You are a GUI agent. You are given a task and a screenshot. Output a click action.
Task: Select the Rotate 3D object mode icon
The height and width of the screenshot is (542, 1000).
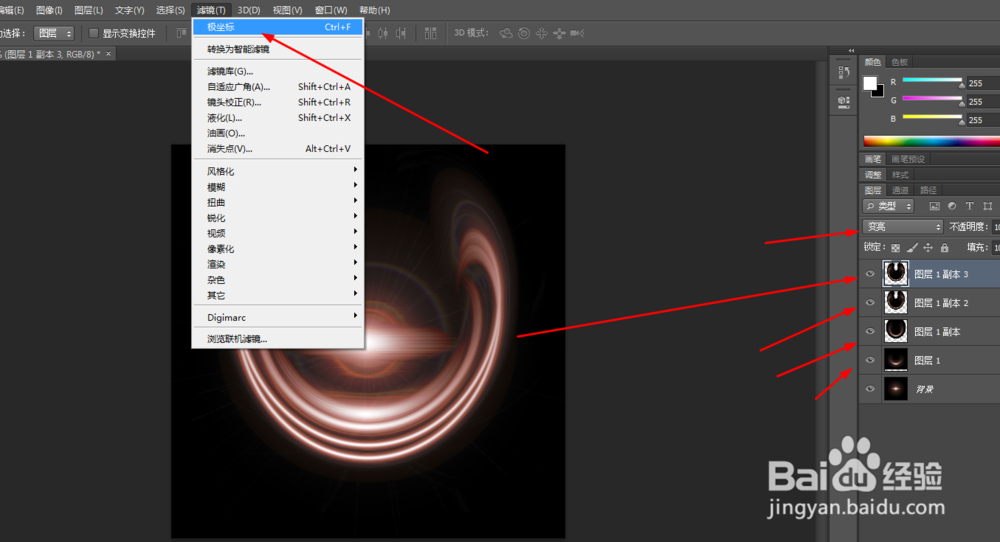pos(506,33)
